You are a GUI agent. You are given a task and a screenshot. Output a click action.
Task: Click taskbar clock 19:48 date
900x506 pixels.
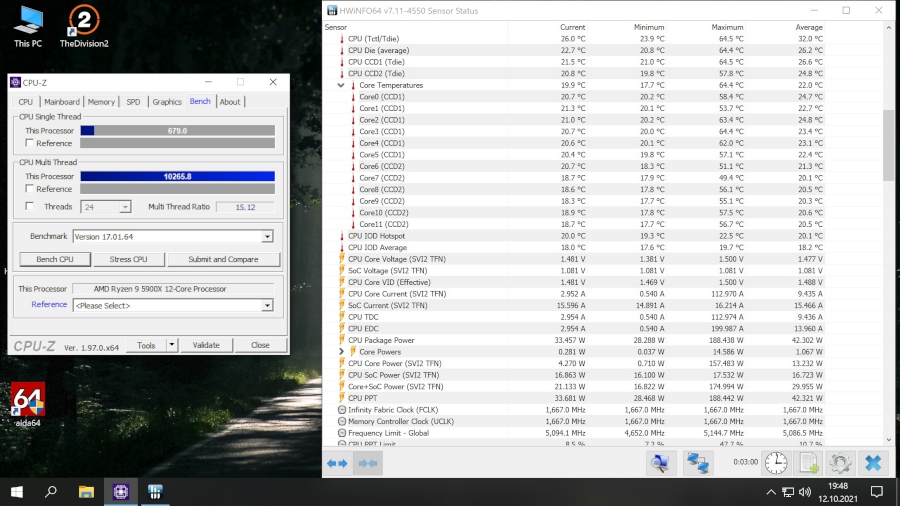click(838, 492)
